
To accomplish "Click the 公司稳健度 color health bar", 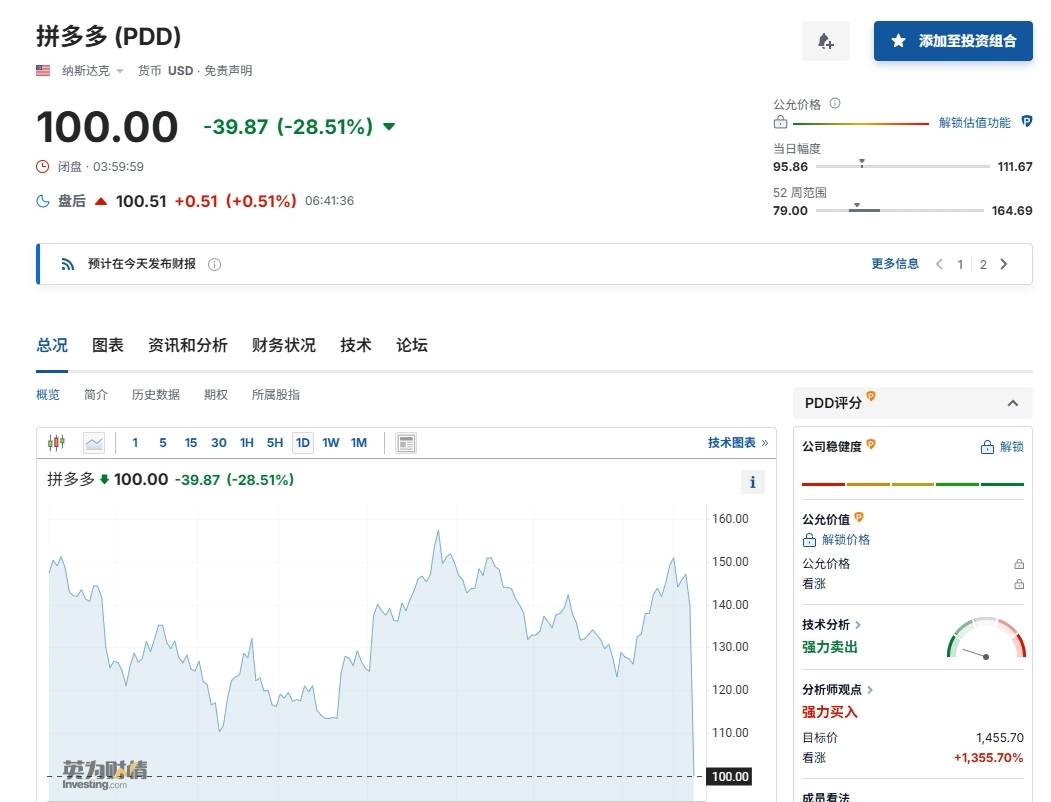I will point(912,484).
